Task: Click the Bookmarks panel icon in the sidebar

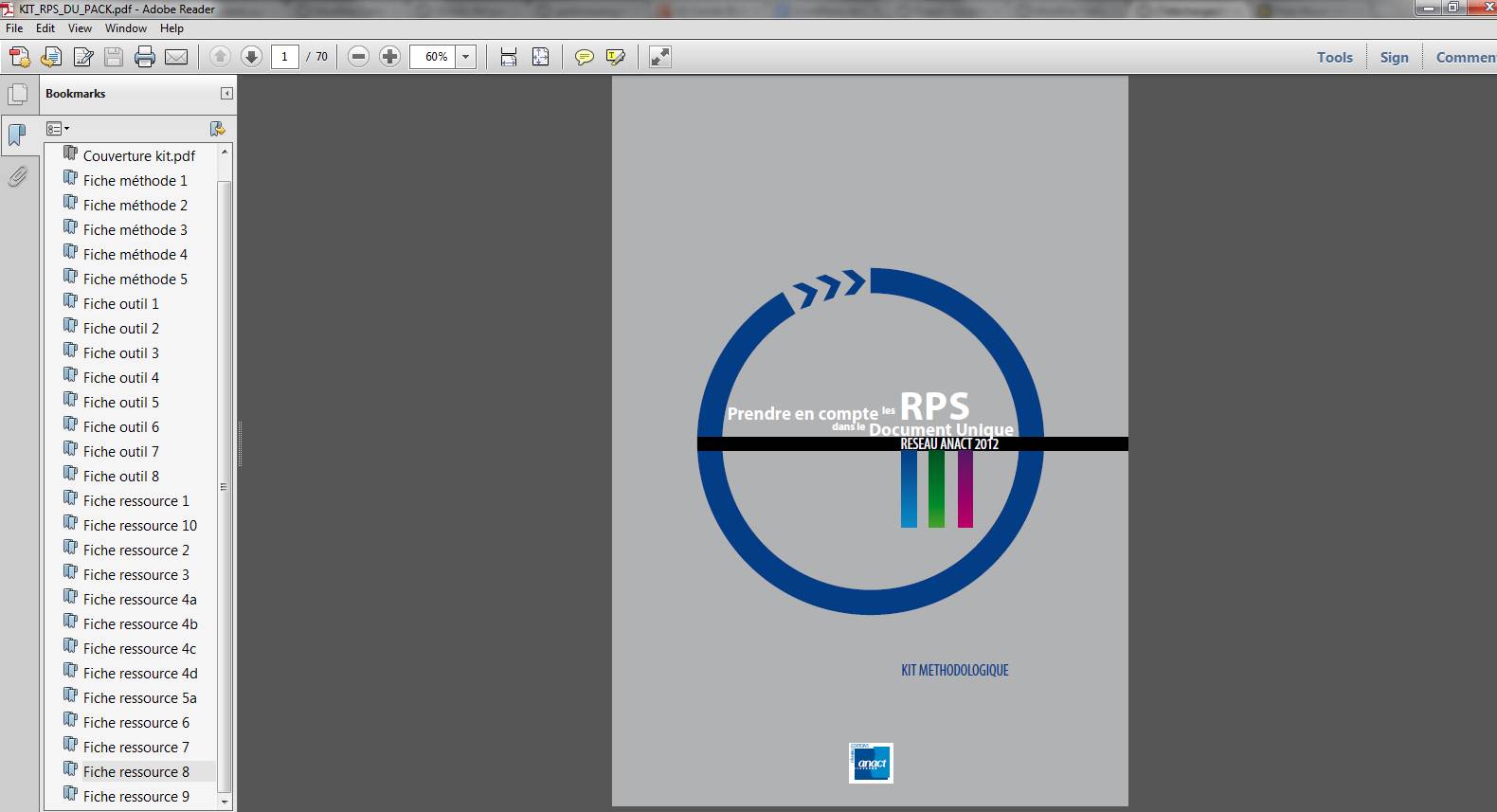Action: (x=17, y=135)
